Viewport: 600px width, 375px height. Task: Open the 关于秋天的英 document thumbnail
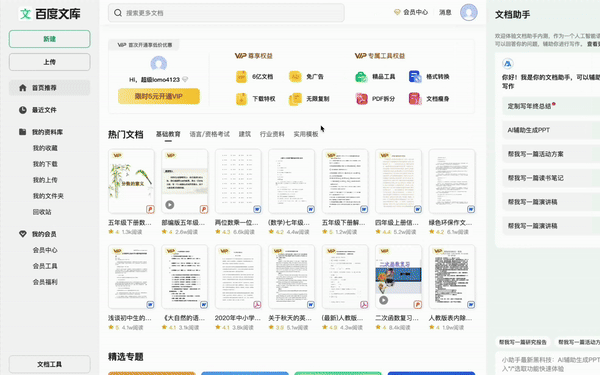pos(292,277)
